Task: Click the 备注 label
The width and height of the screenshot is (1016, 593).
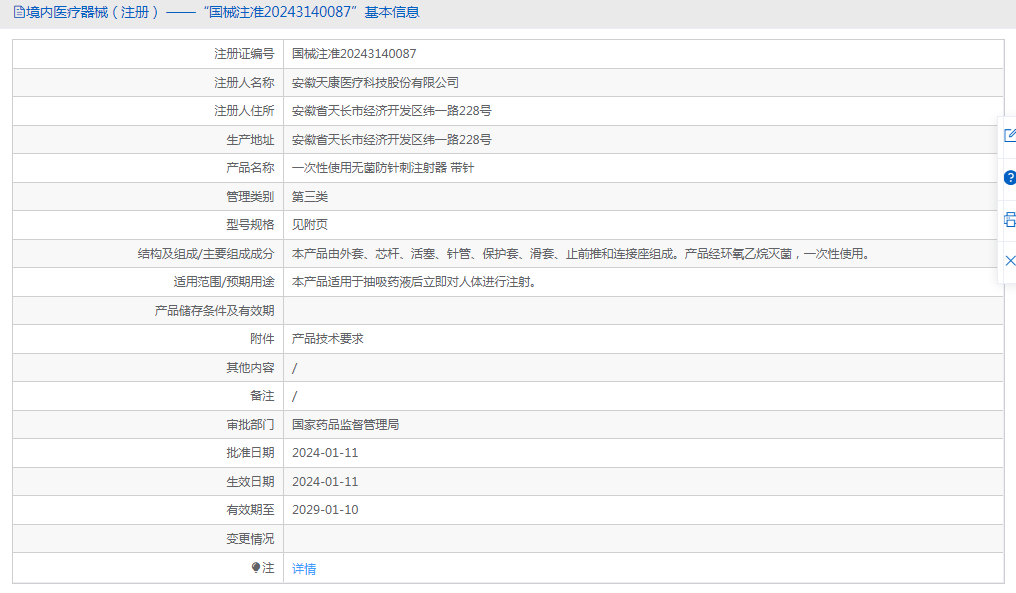Action: coord(262,396)
